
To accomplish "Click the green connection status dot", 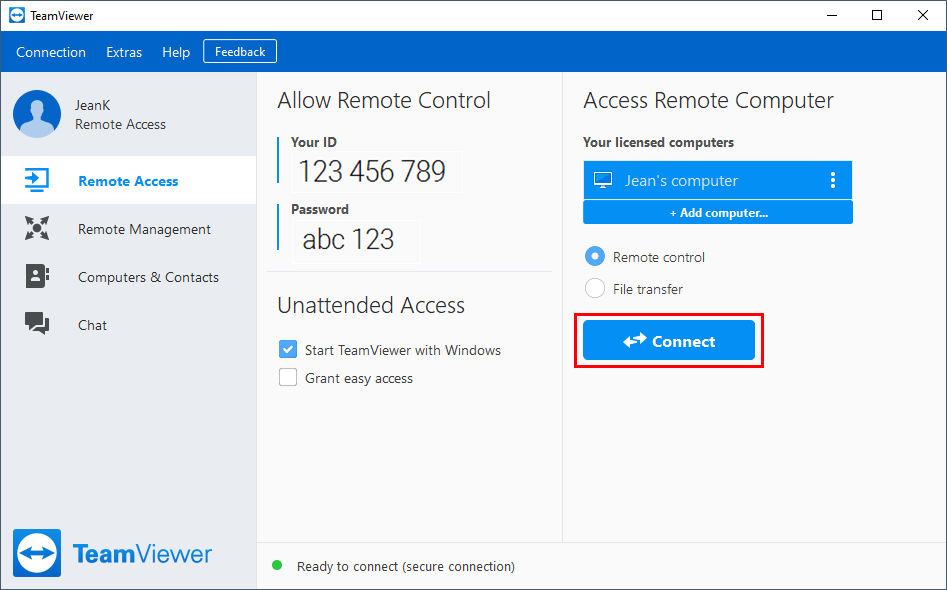I will 277,565.
